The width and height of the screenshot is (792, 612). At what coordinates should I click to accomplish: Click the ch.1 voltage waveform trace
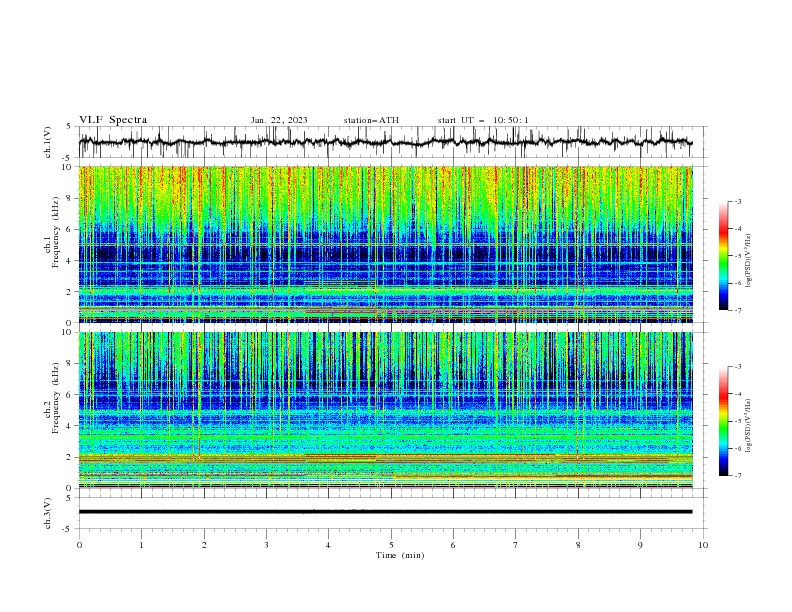coord(385,142)
